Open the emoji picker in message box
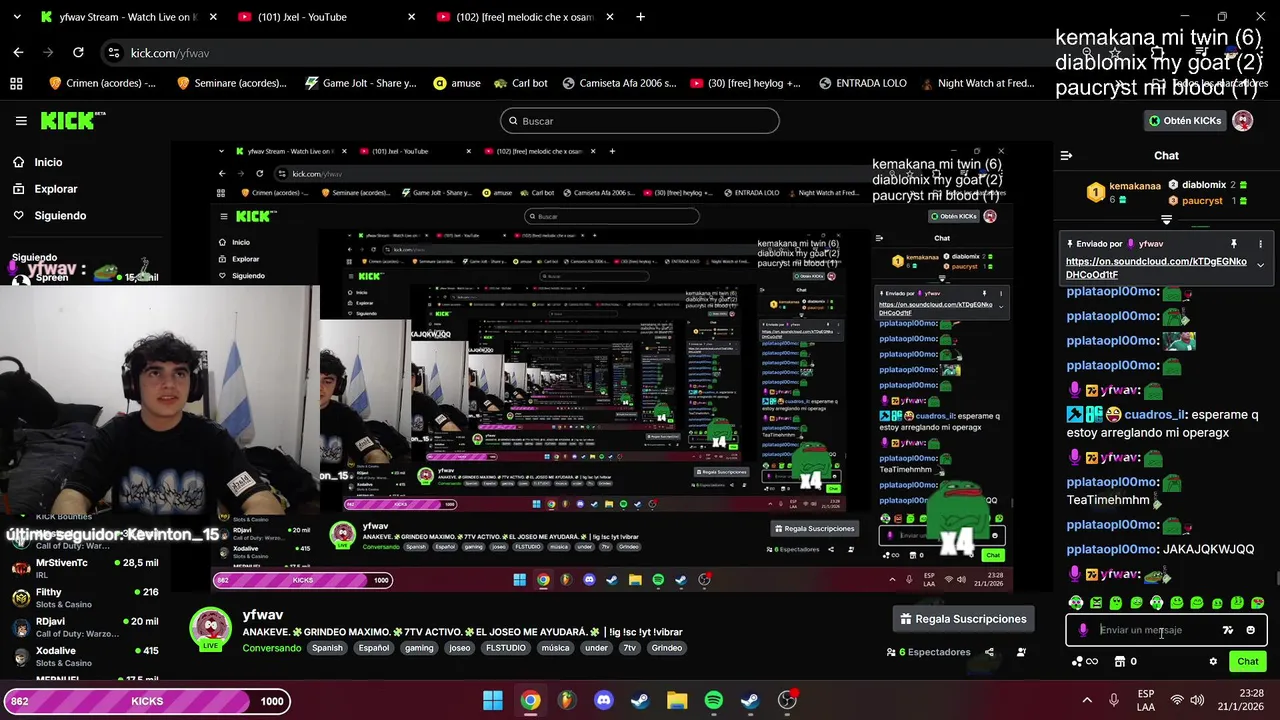Screen dimensions: 1280x720 coord(1250,630)
